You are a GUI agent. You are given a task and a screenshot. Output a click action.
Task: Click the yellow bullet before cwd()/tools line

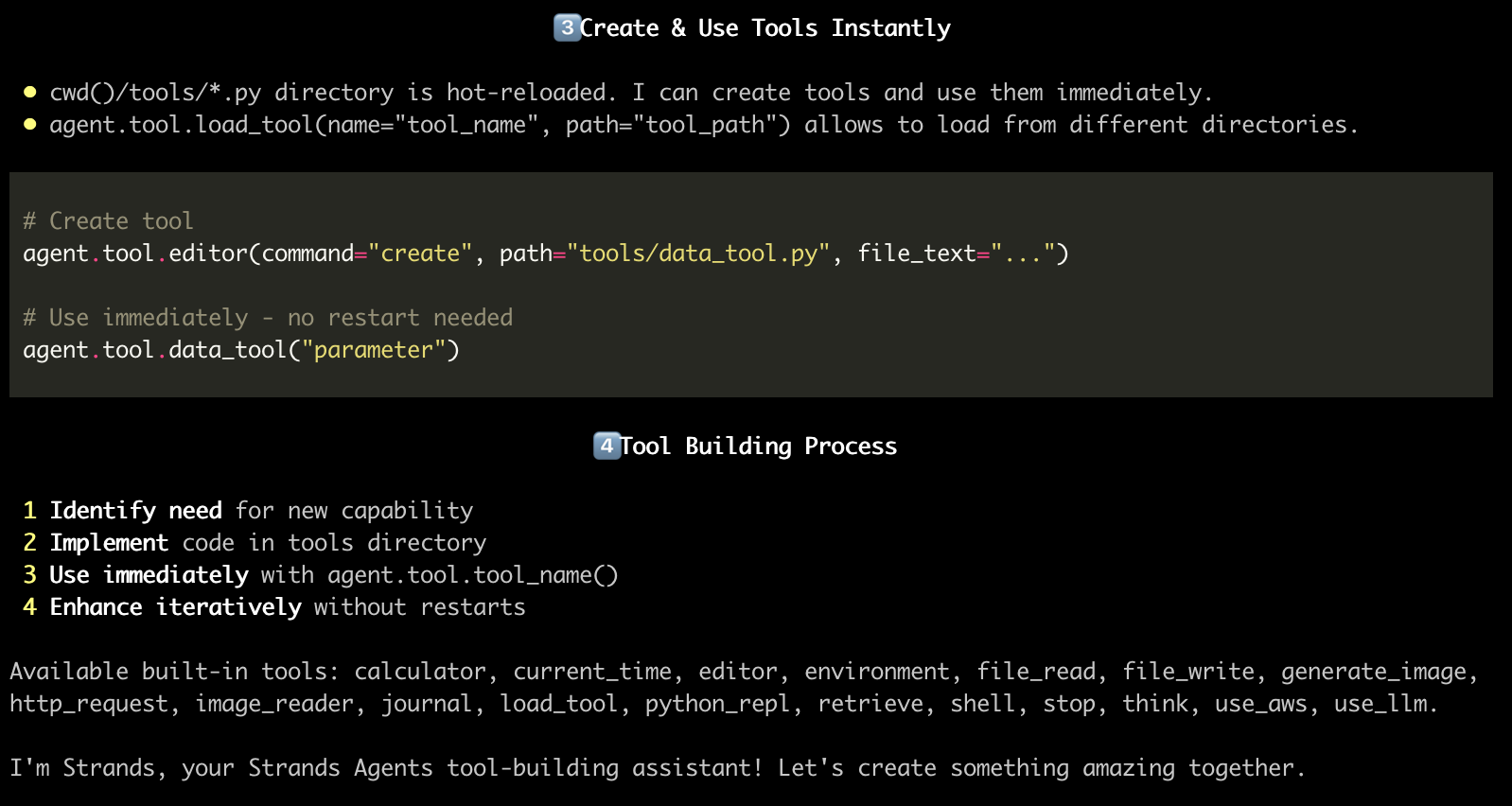click(x=29, y=92)
